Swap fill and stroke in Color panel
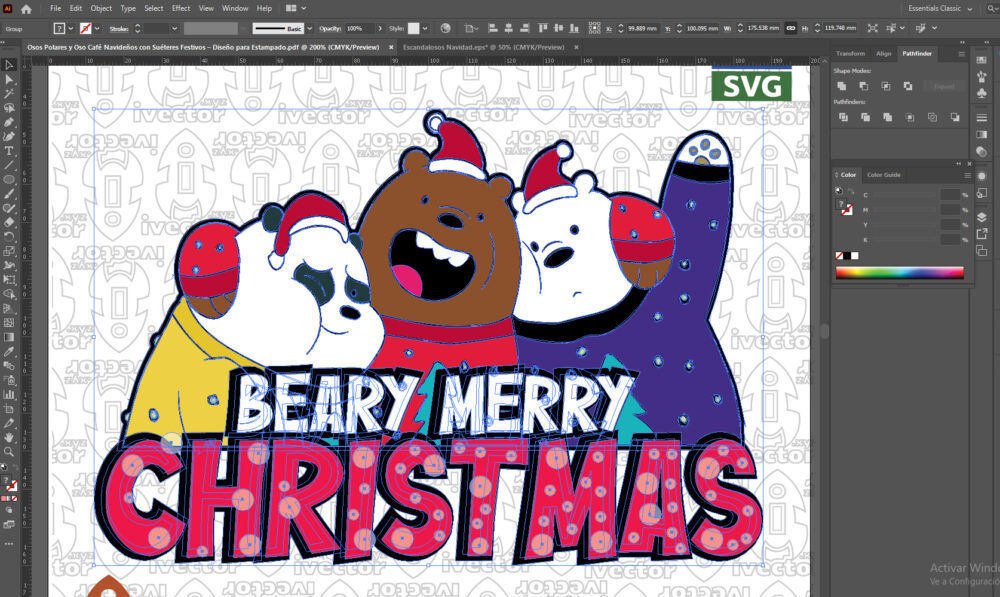Viewport: 1000px width, 597px height. click(x=851, y=191)
